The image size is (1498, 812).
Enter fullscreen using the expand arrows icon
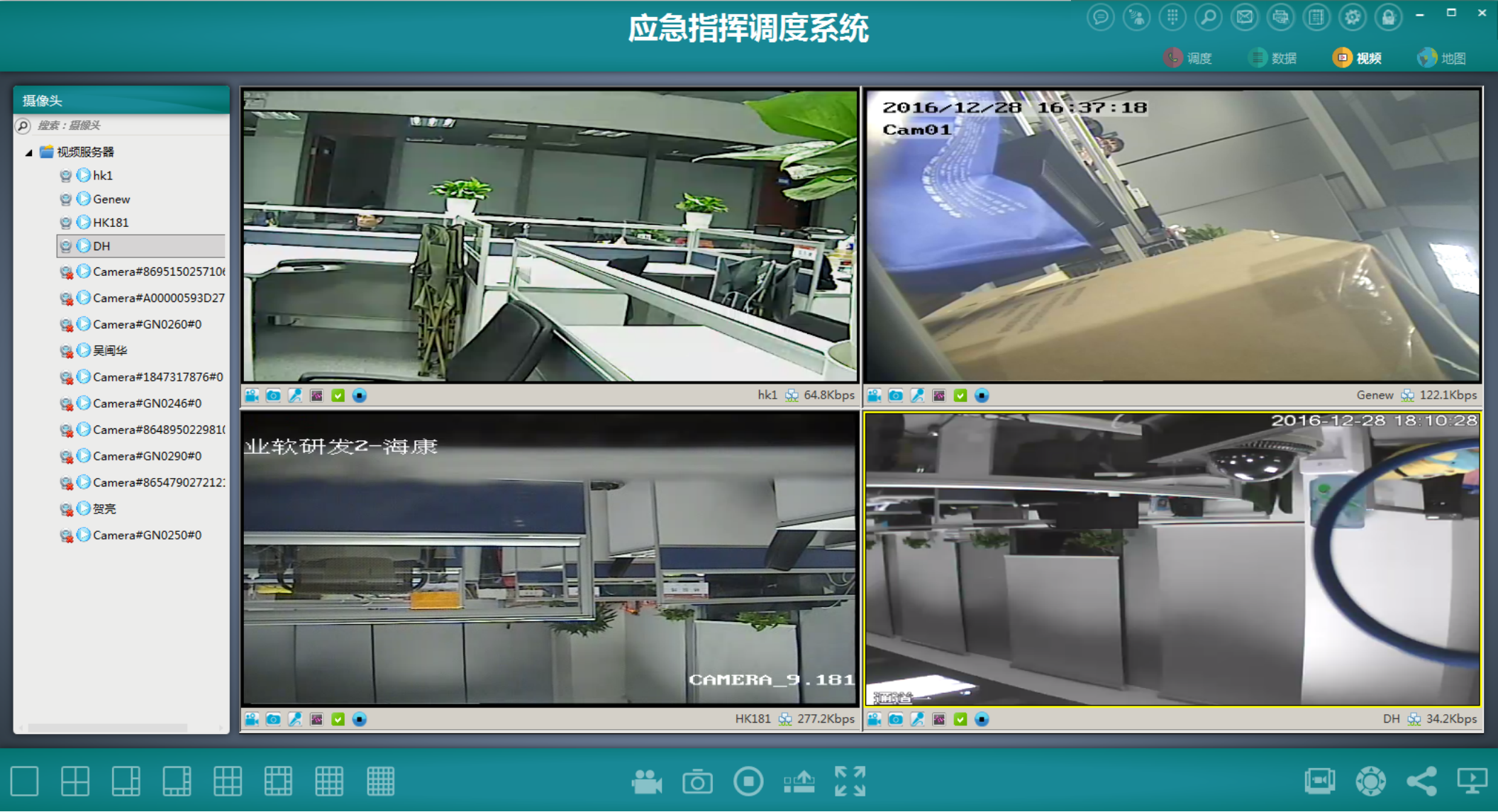(850, 781)
